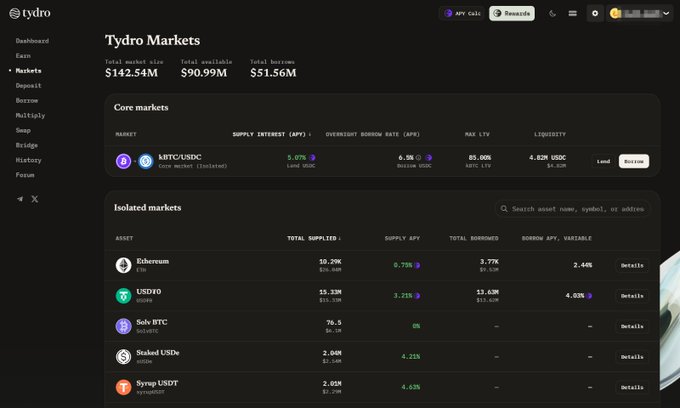Viewport: 680px width, 408px height.
Task: Click the $51.56M total borrows value
Action: (273, 73)
